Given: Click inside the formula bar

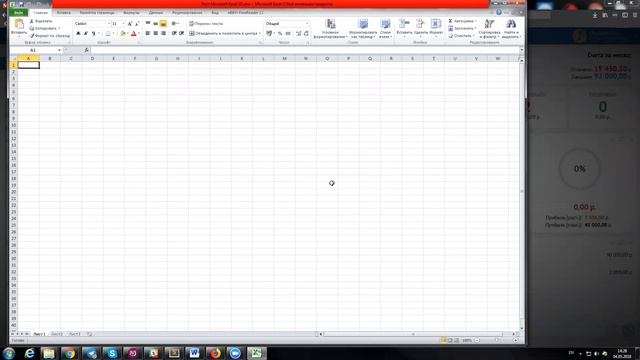Looking at the screenshot, I should pyautogui.click(x=304, y=50).
